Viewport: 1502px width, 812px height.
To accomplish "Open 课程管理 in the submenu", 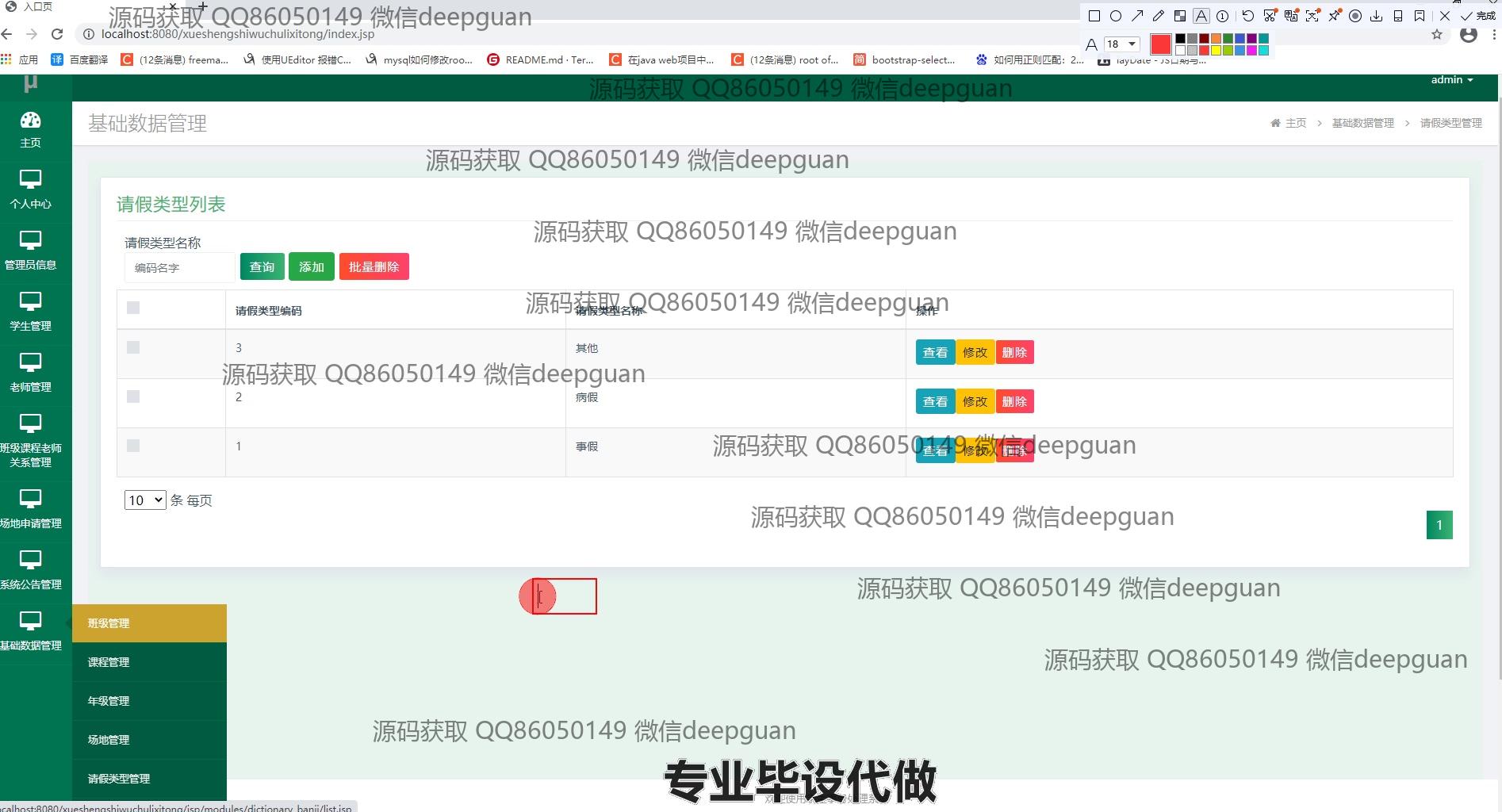I will tap(109, 662).
